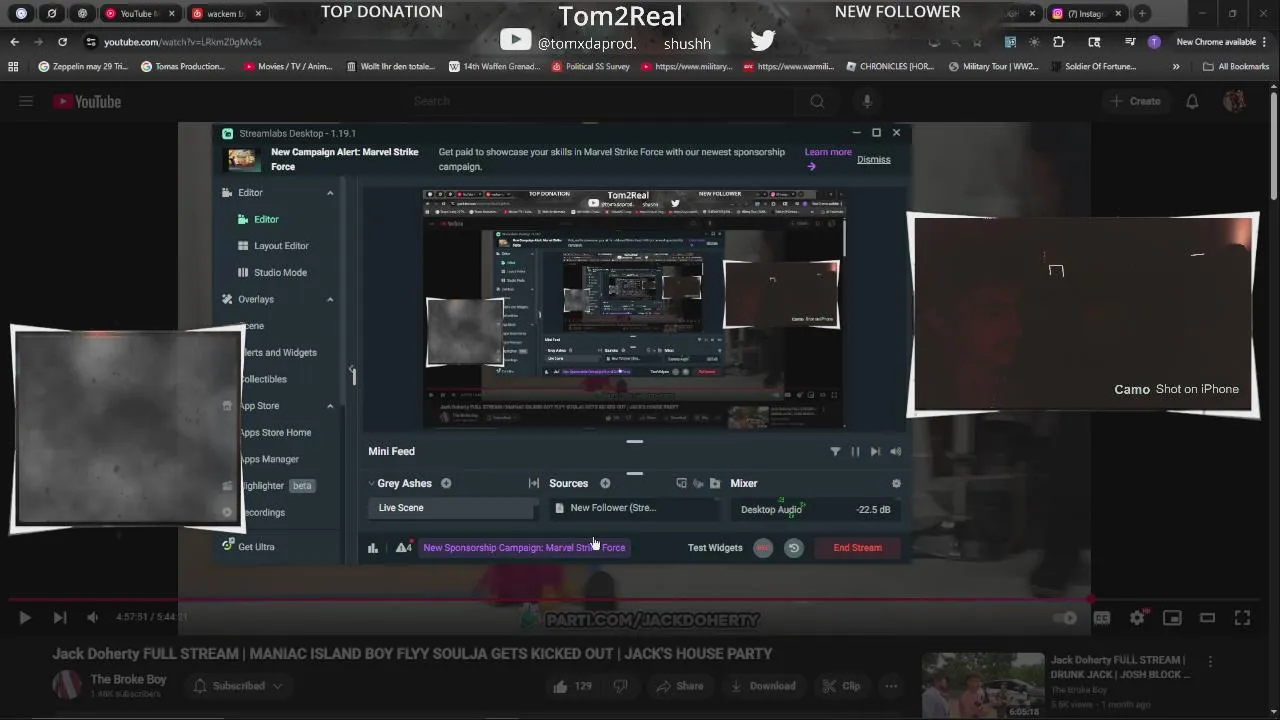Collapse the App Store section in sidebar
1280x720 pixels.
tap(330, 406)
